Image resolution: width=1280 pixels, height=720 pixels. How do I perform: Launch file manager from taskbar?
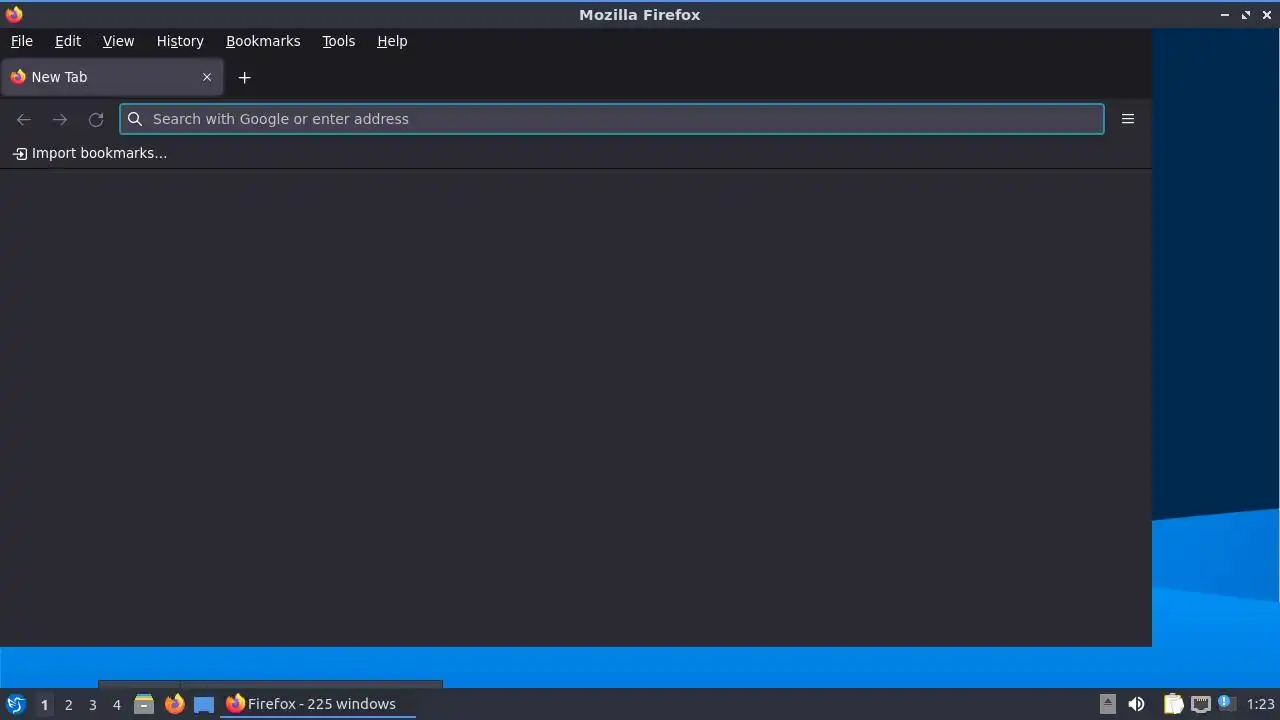click(x=144, y=704)
